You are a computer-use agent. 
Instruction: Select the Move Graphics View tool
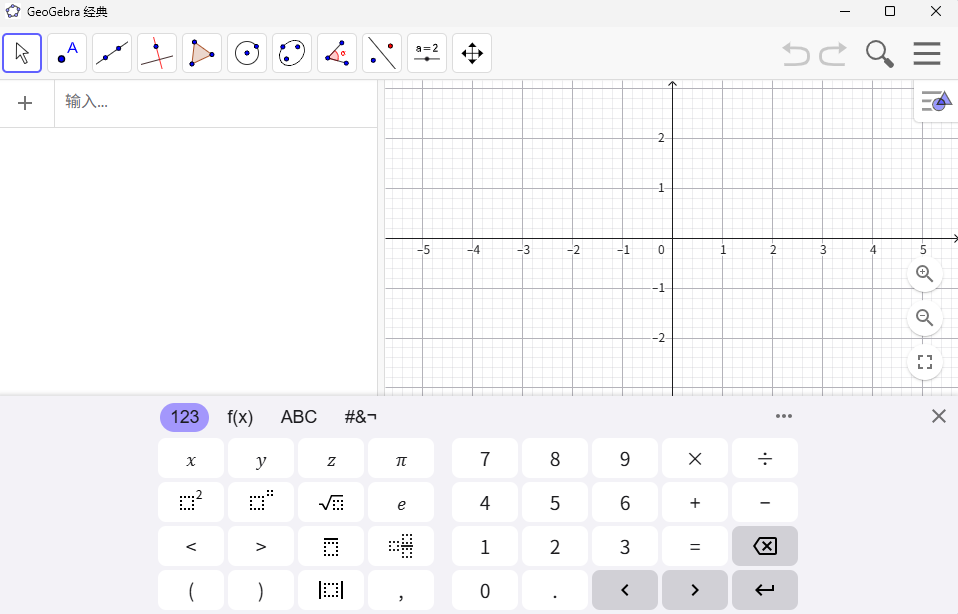[x=472, y=52]
